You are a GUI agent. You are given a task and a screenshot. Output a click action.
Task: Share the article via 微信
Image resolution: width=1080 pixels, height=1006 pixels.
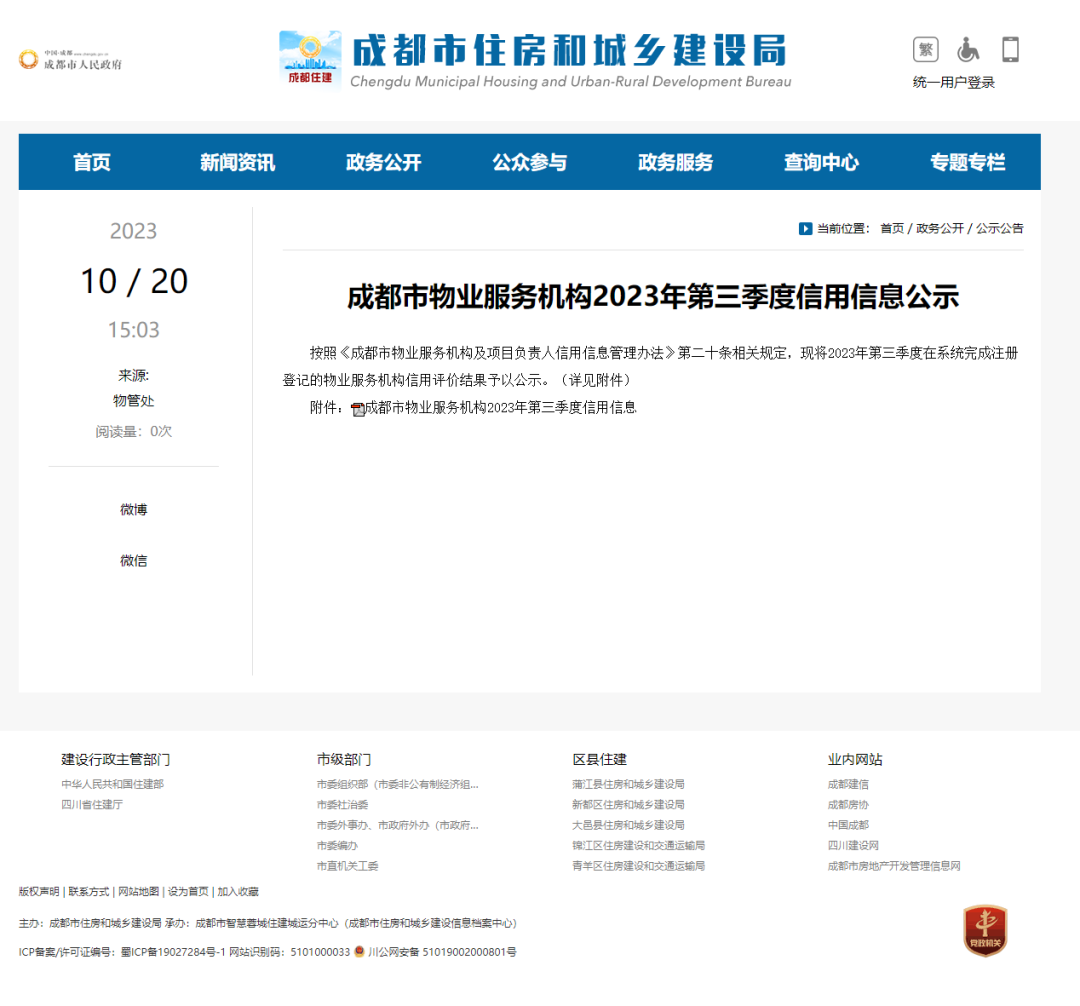tap(133, 561)
